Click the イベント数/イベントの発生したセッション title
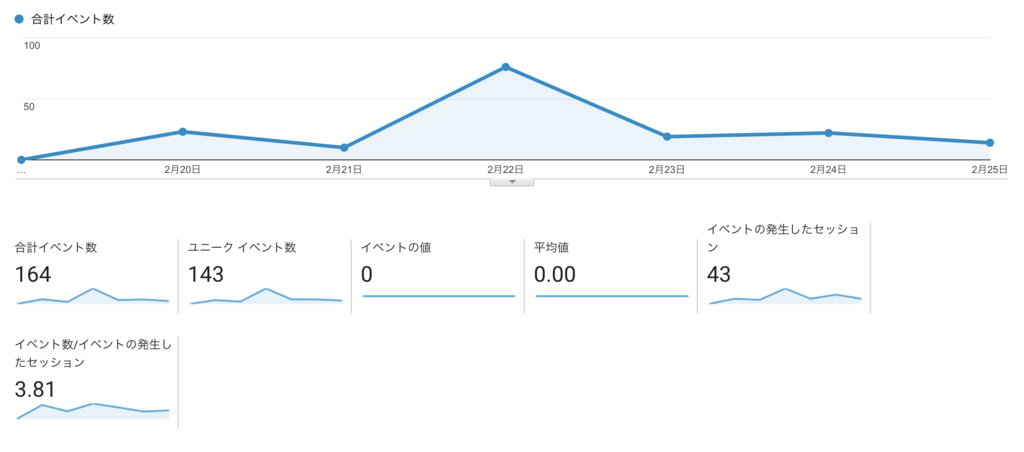 [92, 353]
